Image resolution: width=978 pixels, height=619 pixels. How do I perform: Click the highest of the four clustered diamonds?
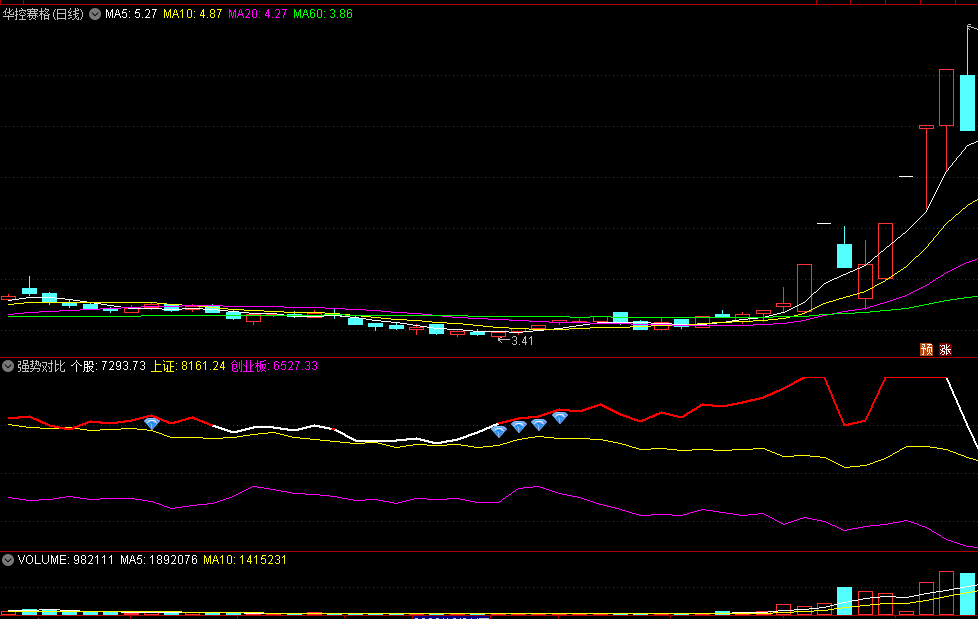point(560,417)
